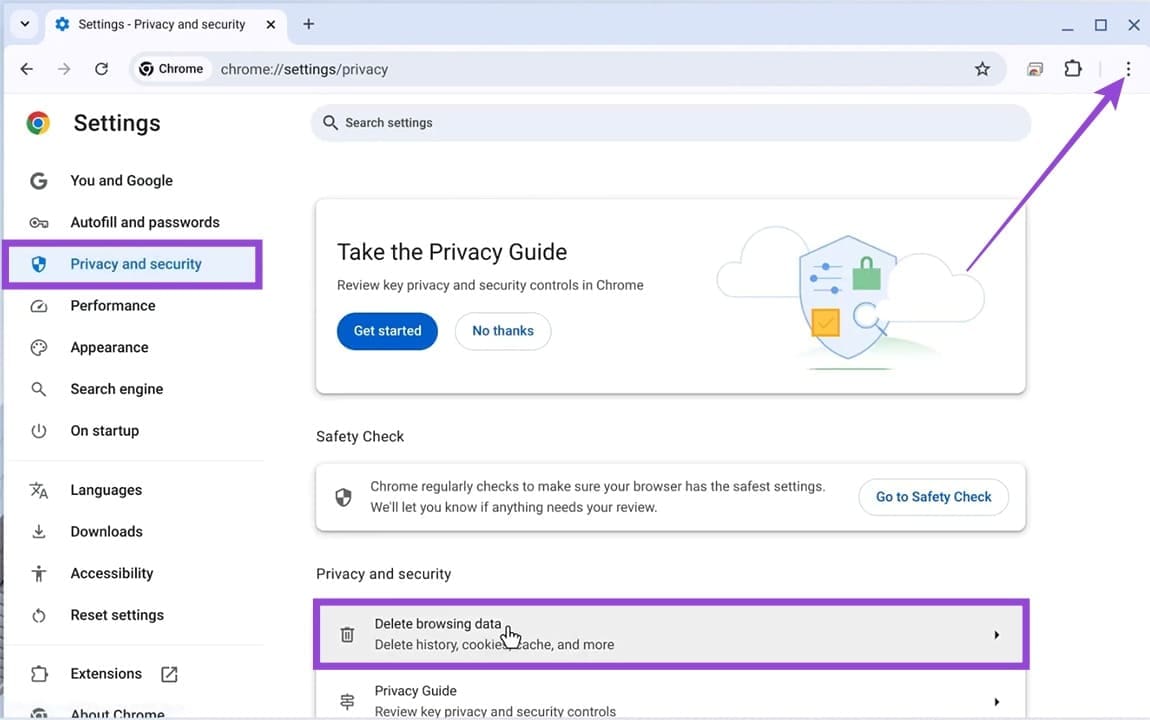The image size is (1150, 720).
Task: Click the Get started button
Action: (x=387, y=331)
